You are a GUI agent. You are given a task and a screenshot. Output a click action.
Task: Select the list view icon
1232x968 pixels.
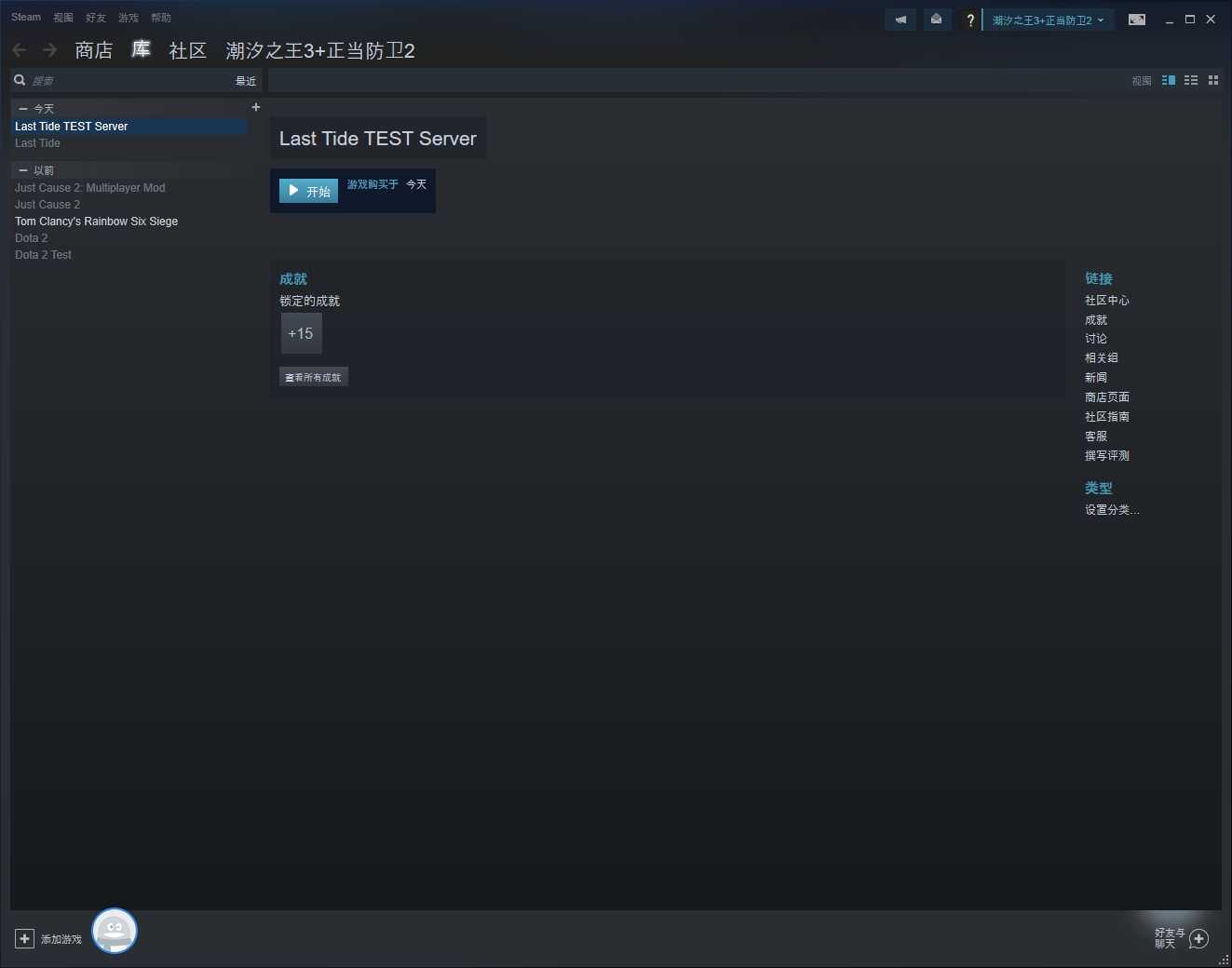[x=1191, y=81]
